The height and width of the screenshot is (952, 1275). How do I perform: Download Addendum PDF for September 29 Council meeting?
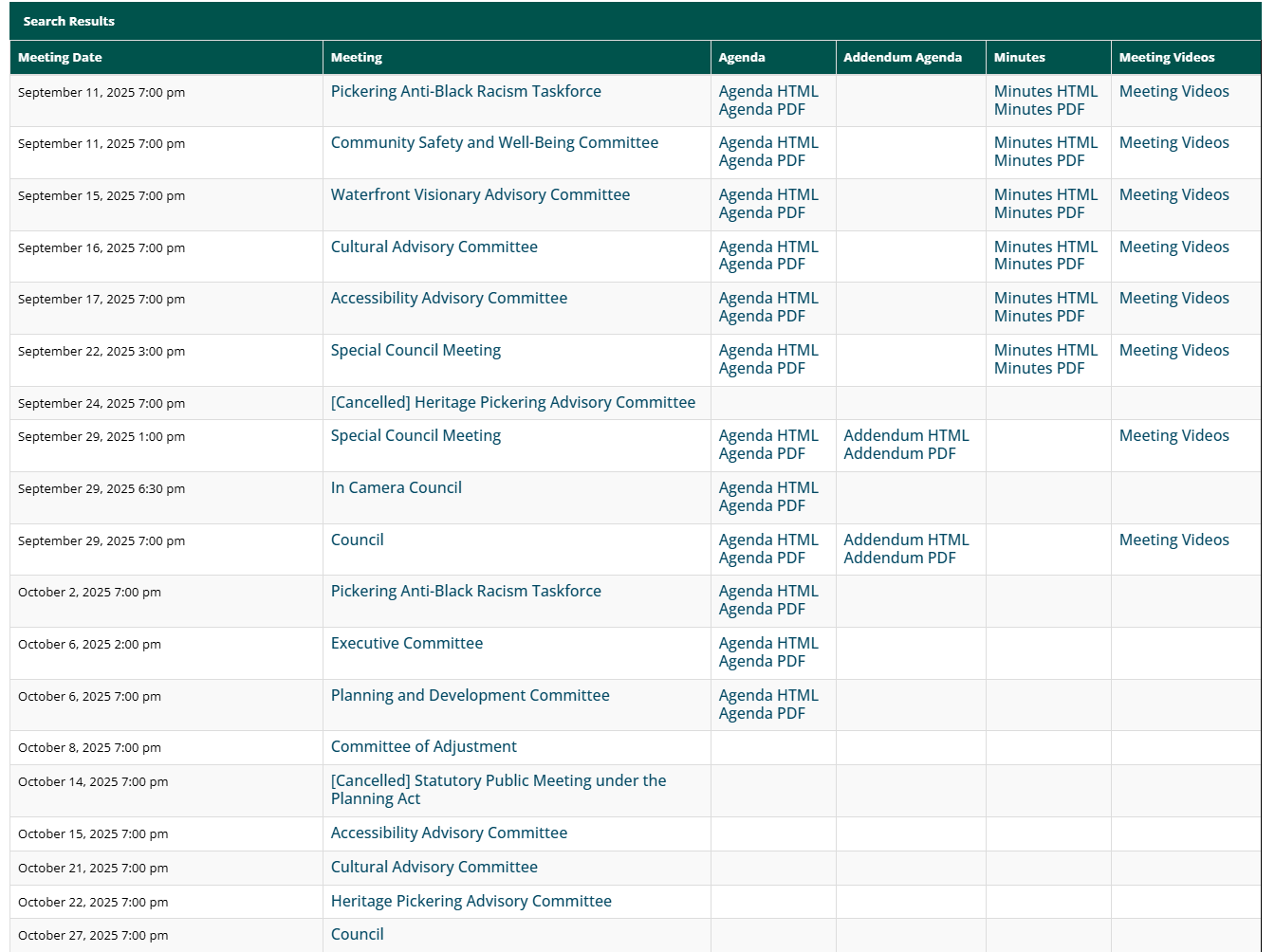click(899, 558)
